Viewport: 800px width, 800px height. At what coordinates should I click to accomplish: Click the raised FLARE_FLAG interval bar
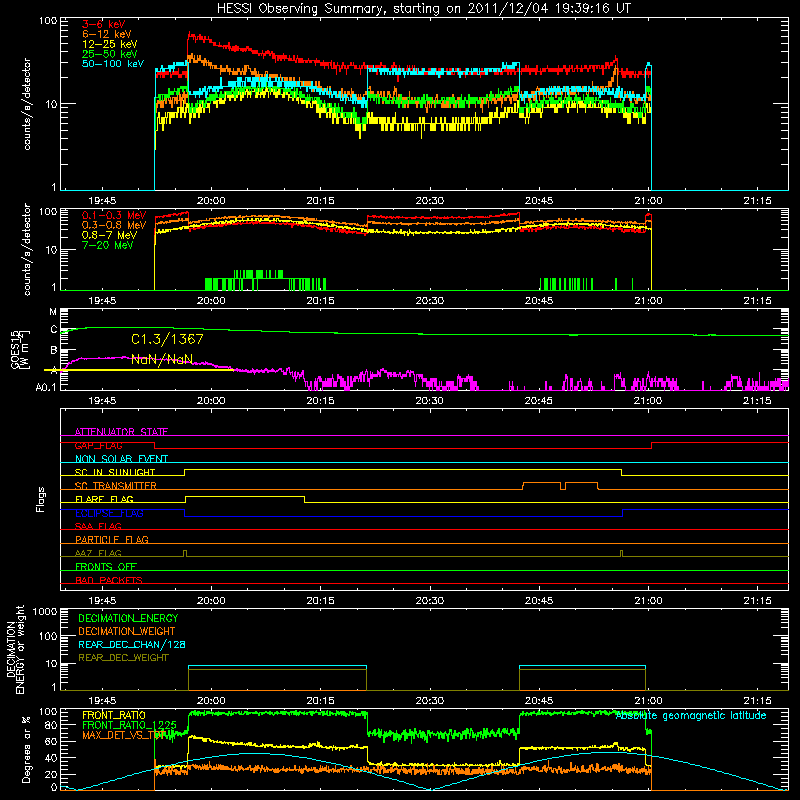tap(245, 497)
